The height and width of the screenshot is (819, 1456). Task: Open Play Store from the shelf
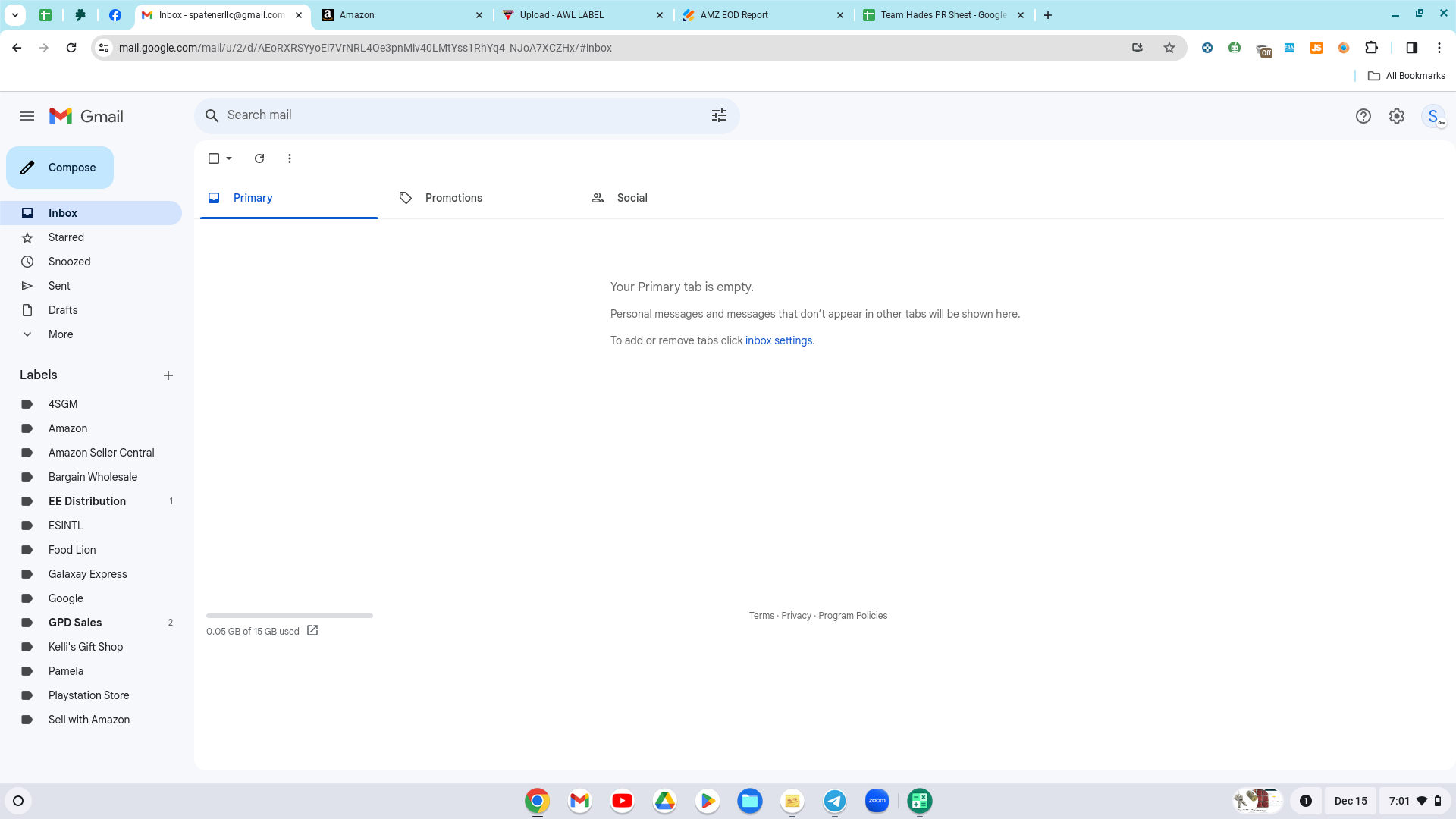tap(707, 801)
